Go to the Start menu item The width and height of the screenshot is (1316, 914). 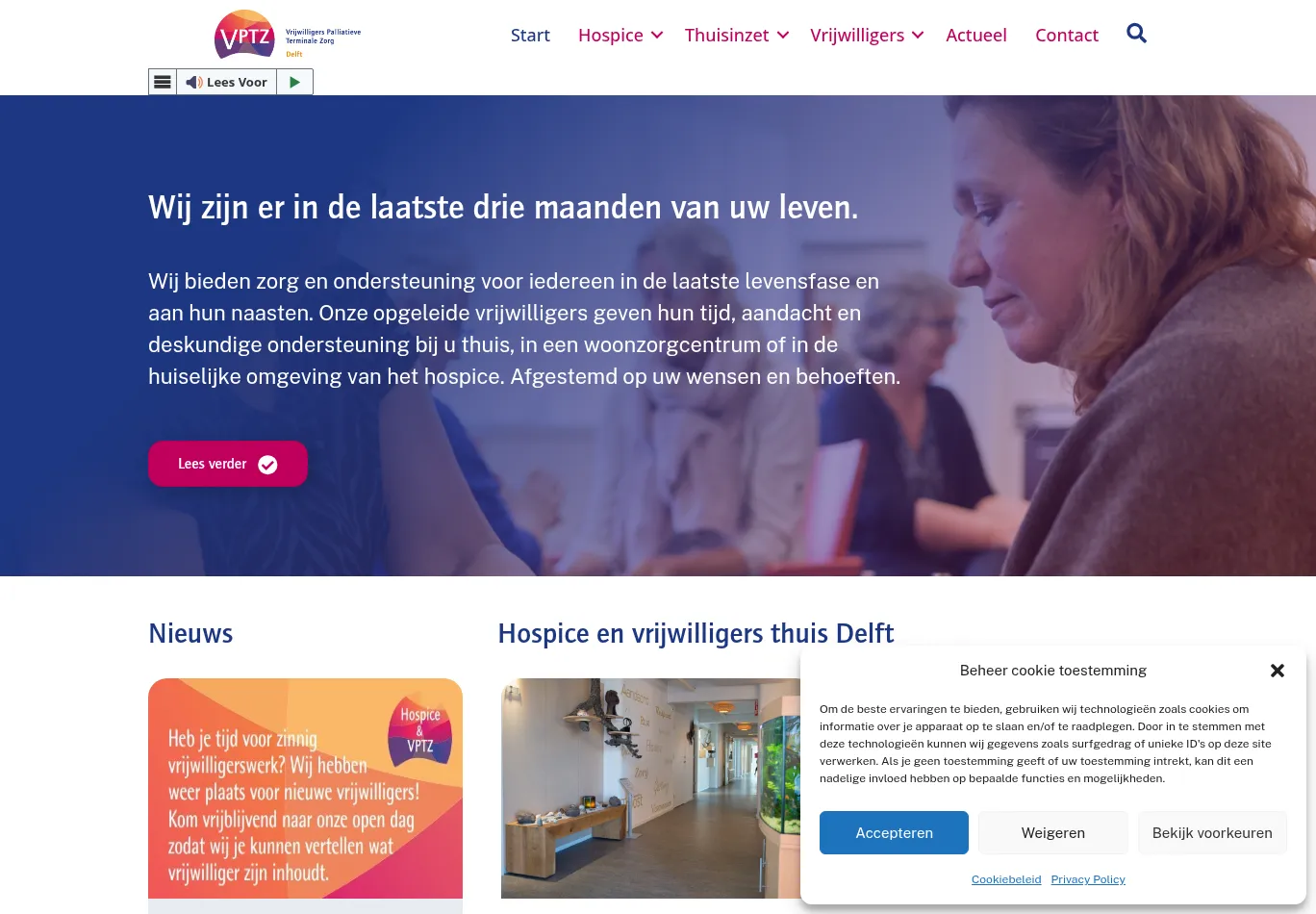coord(530,36)
